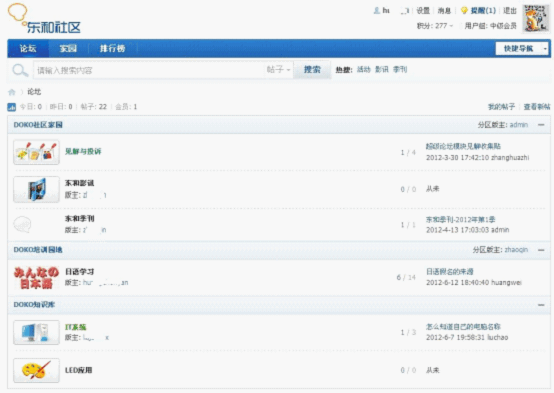The image size is (554, 393).
Task: Open the 我的帖子 link
Action: tap(501, 107)
